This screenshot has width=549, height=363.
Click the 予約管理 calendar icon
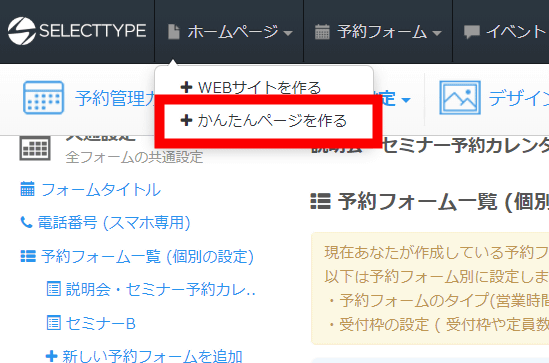(43, 98)
